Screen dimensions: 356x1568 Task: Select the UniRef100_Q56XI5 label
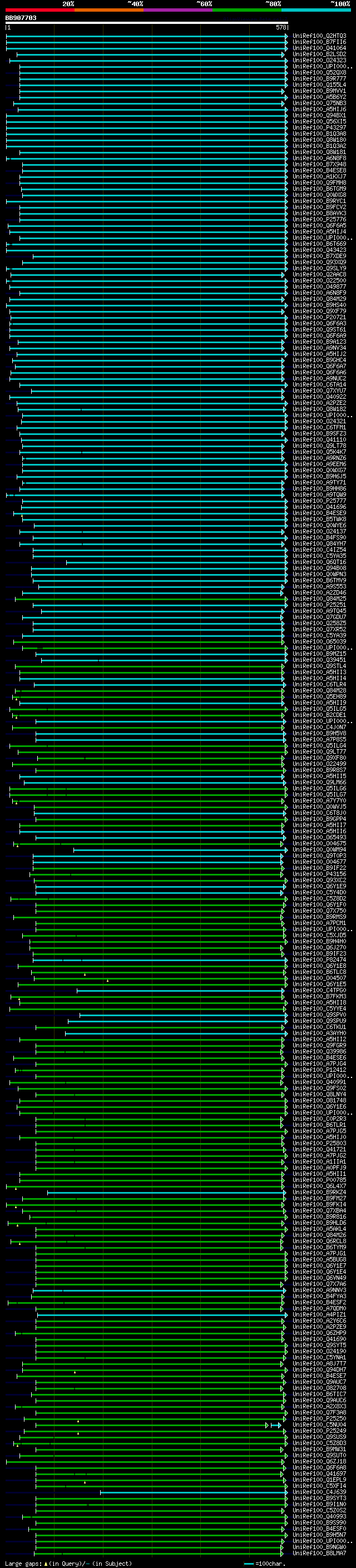click(319, 122)
